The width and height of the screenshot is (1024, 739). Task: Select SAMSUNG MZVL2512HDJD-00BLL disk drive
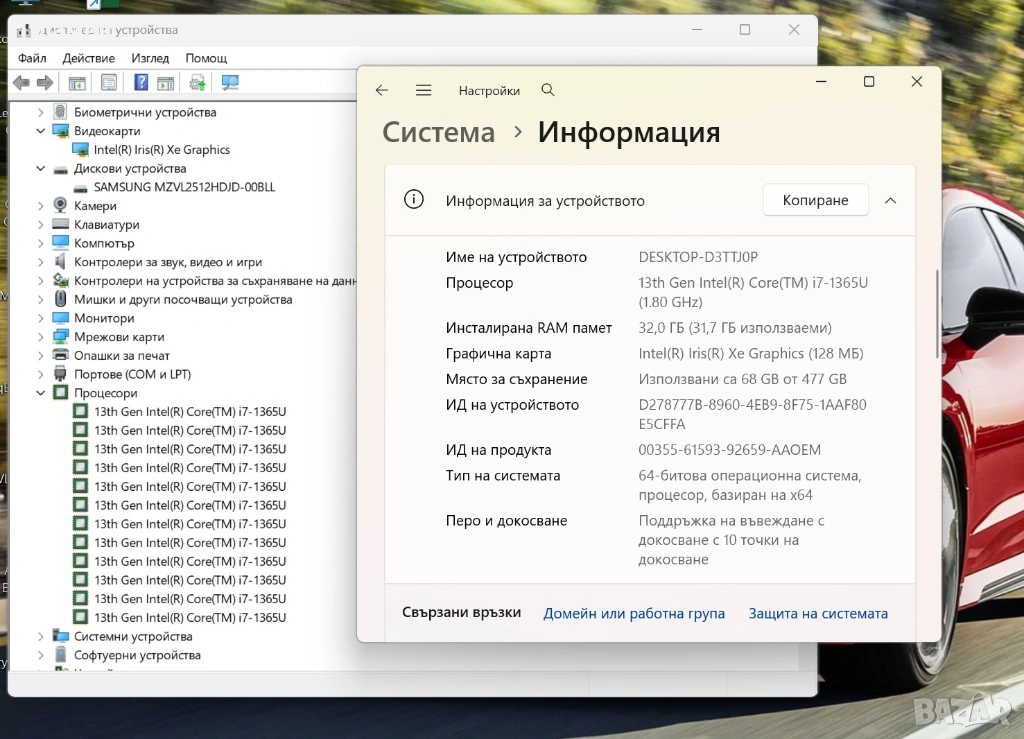point(184,187)
